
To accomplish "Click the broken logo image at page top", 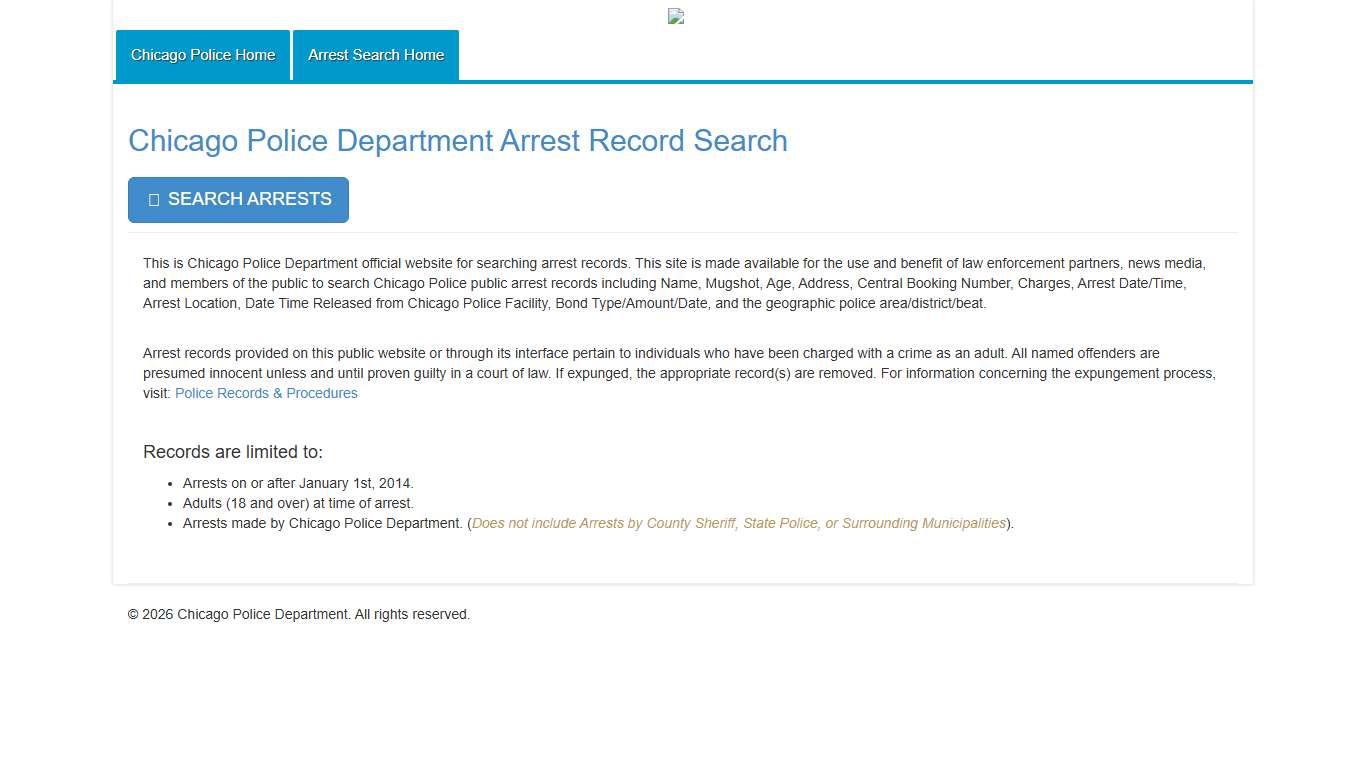I will click(x=675, y=16).
